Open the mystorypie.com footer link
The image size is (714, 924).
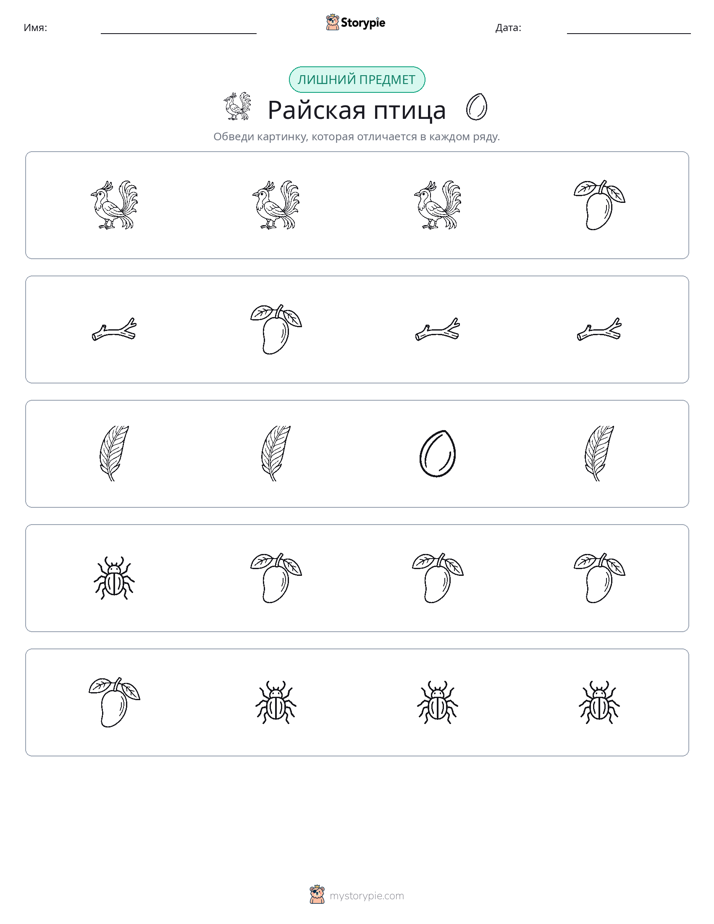point(366,896)
